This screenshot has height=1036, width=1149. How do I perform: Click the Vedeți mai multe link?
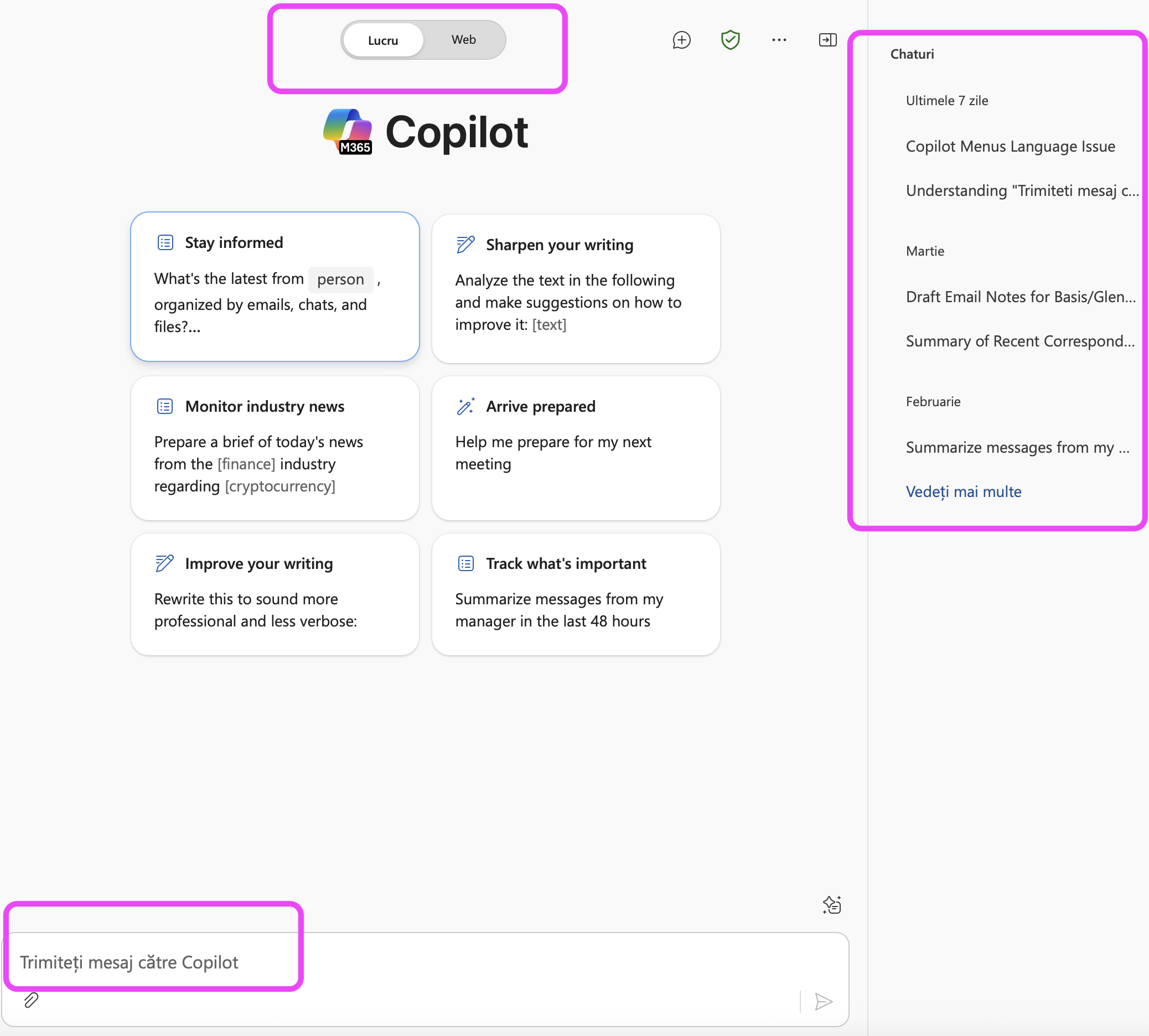point(964,492)
